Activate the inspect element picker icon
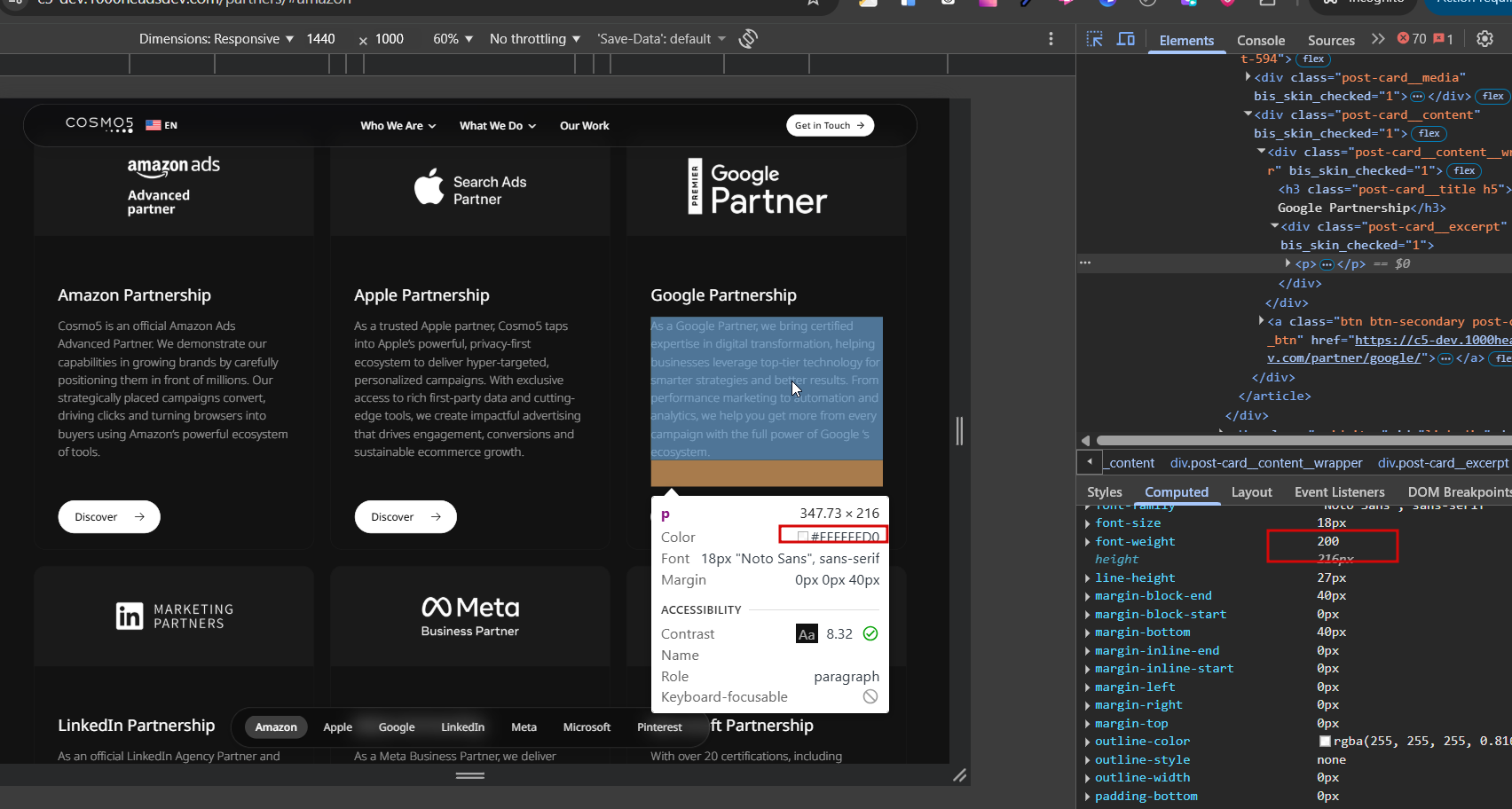Viewport: 1512px width, 809px height. click(1094, 39)
